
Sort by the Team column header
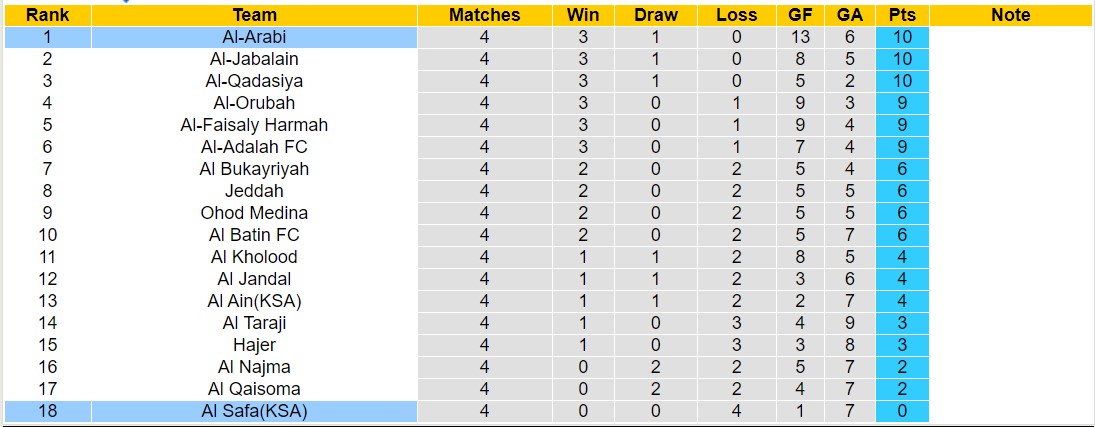pyautogui.click(x=254, y=15)
